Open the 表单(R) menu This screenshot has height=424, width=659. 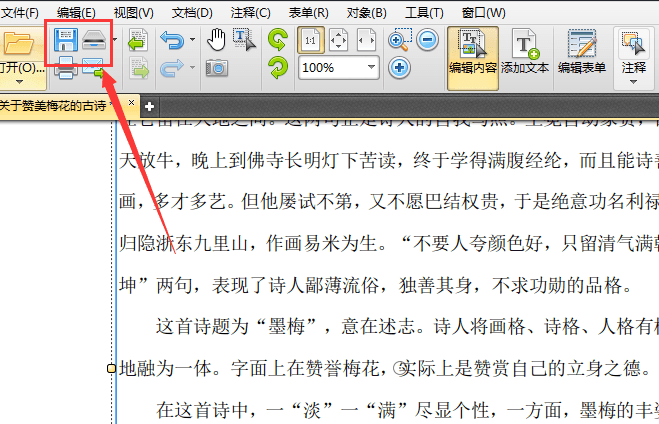point(308,13)
